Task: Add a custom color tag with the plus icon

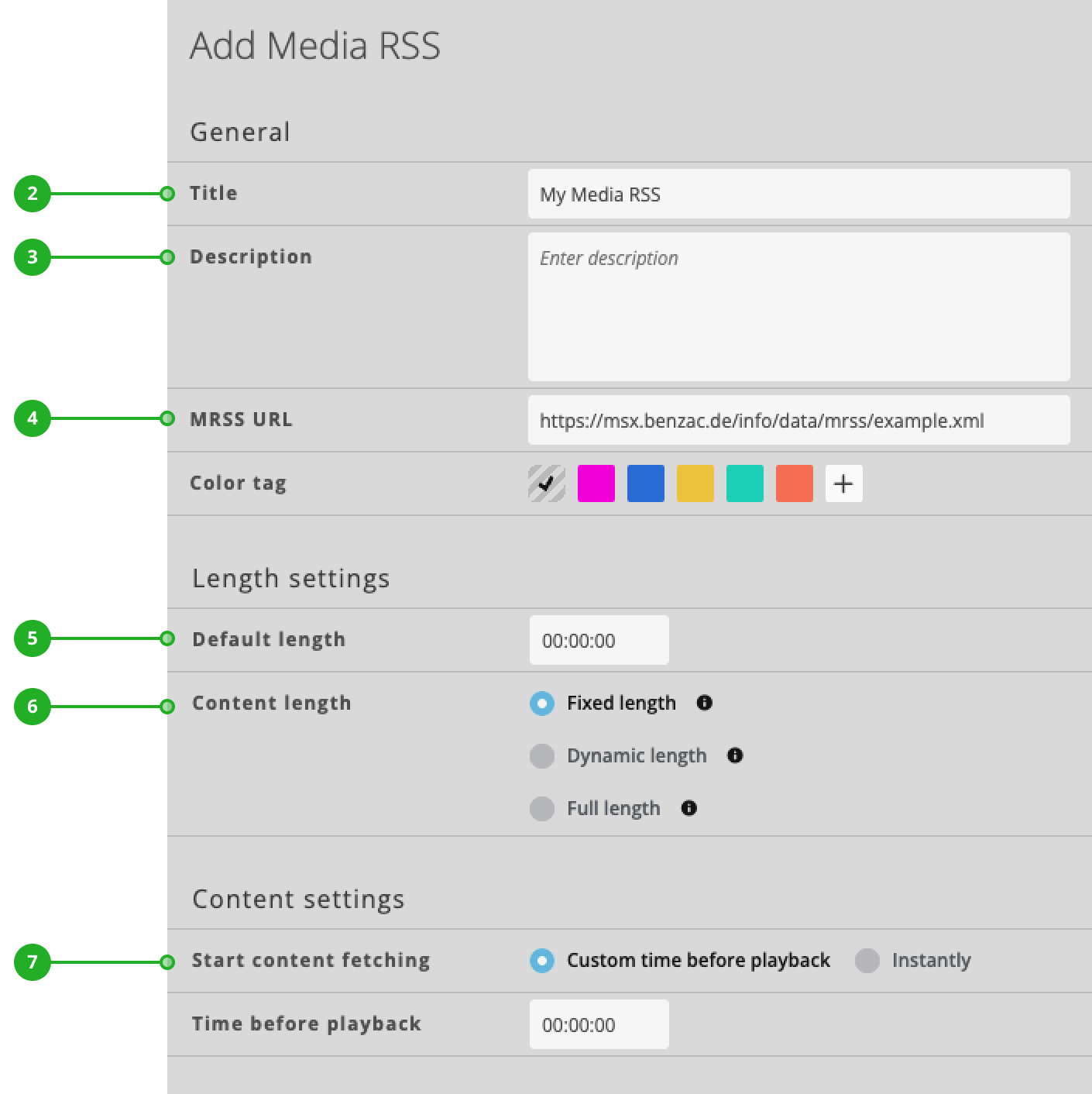Action: pos(843,483)
